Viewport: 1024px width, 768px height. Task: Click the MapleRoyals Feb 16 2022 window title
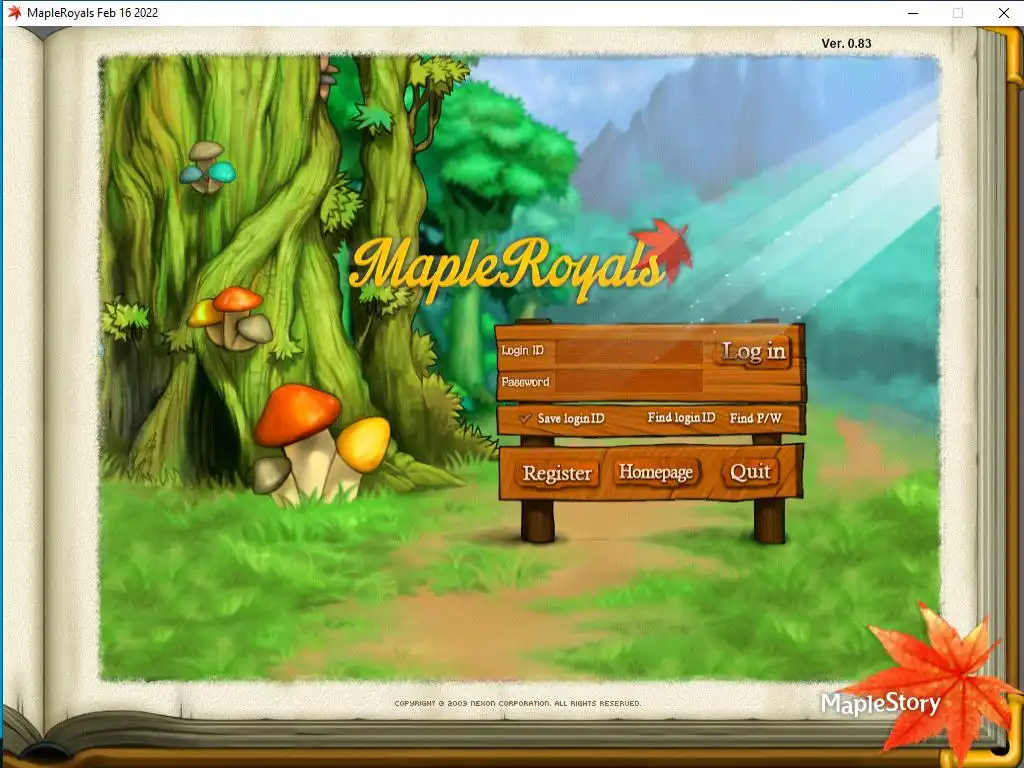tap(92, 12)
